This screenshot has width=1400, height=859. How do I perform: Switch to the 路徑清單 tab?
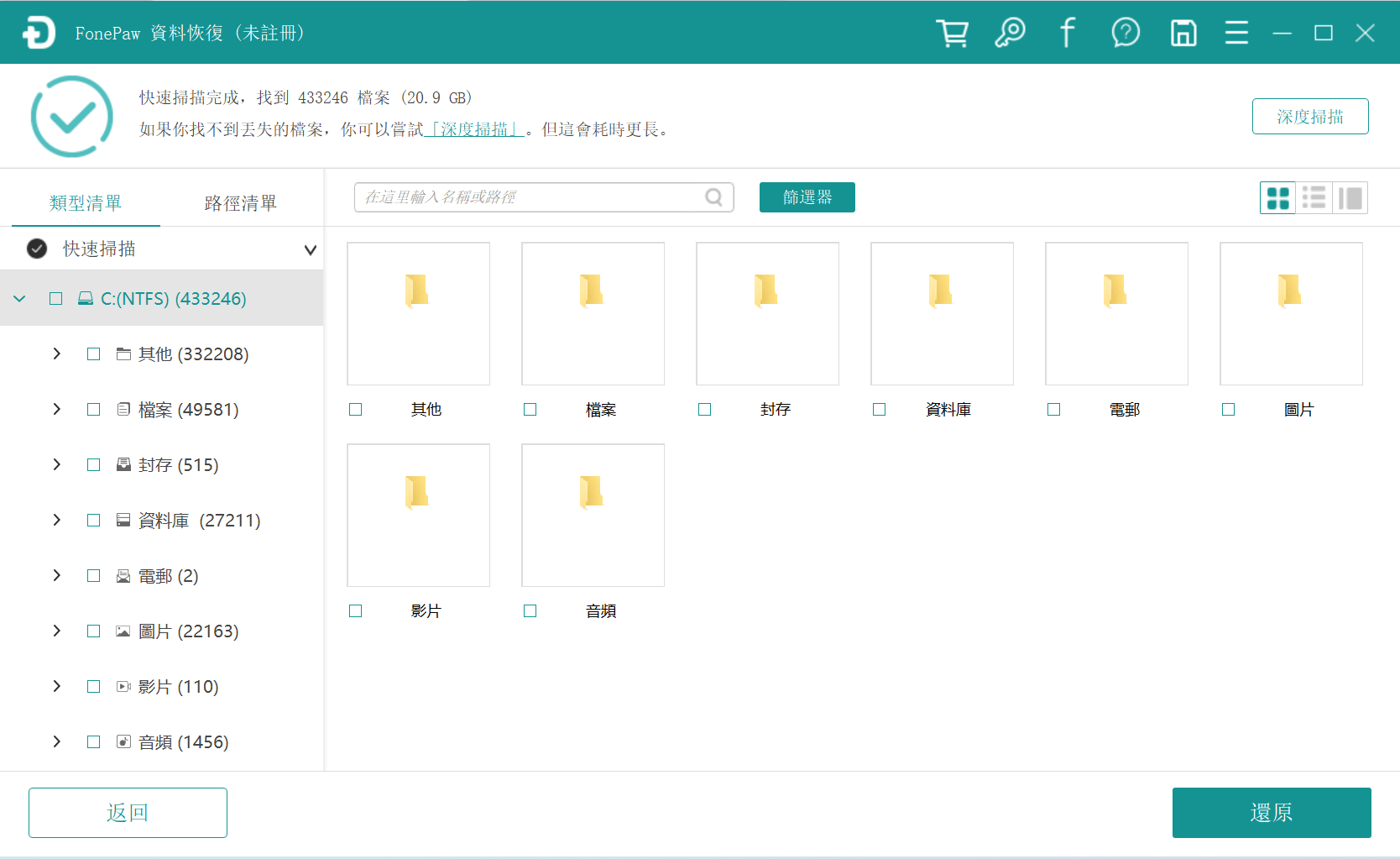tap(240, 202)
